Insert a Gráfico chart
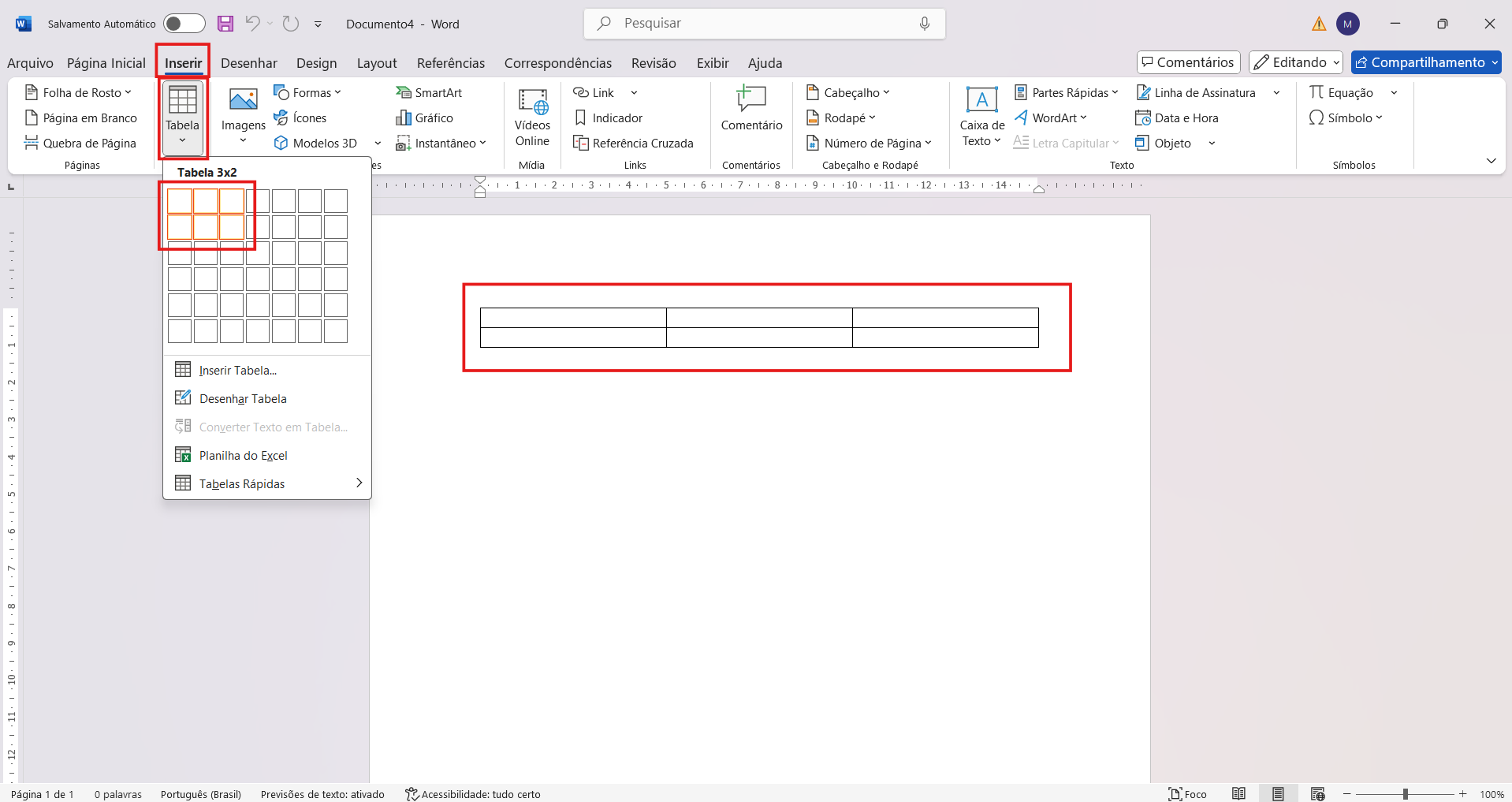 pos(424,118)
